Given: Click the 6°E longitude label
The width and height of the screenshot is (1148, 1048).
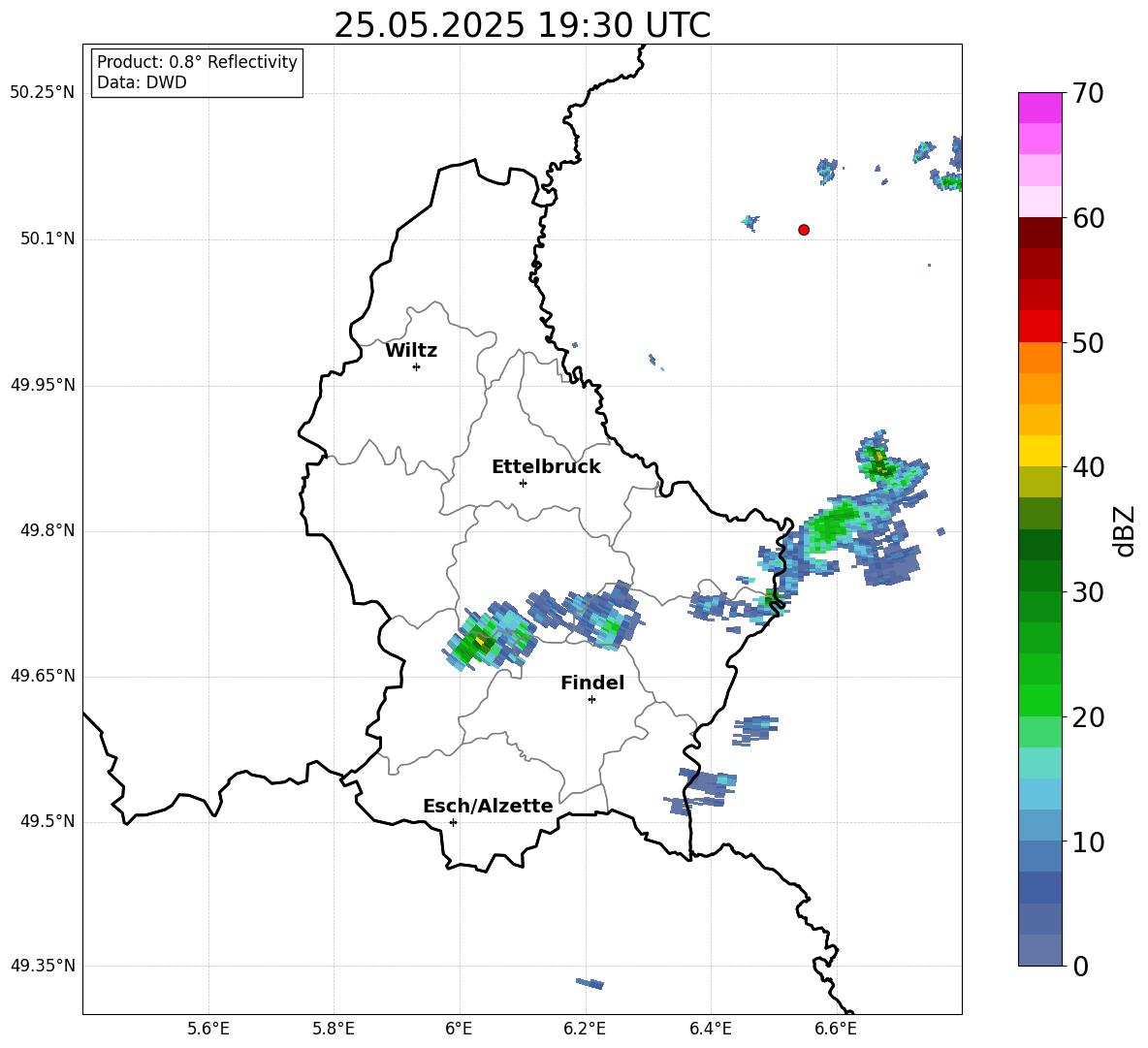Looking at the screenshot, I should pos(459,1029).
